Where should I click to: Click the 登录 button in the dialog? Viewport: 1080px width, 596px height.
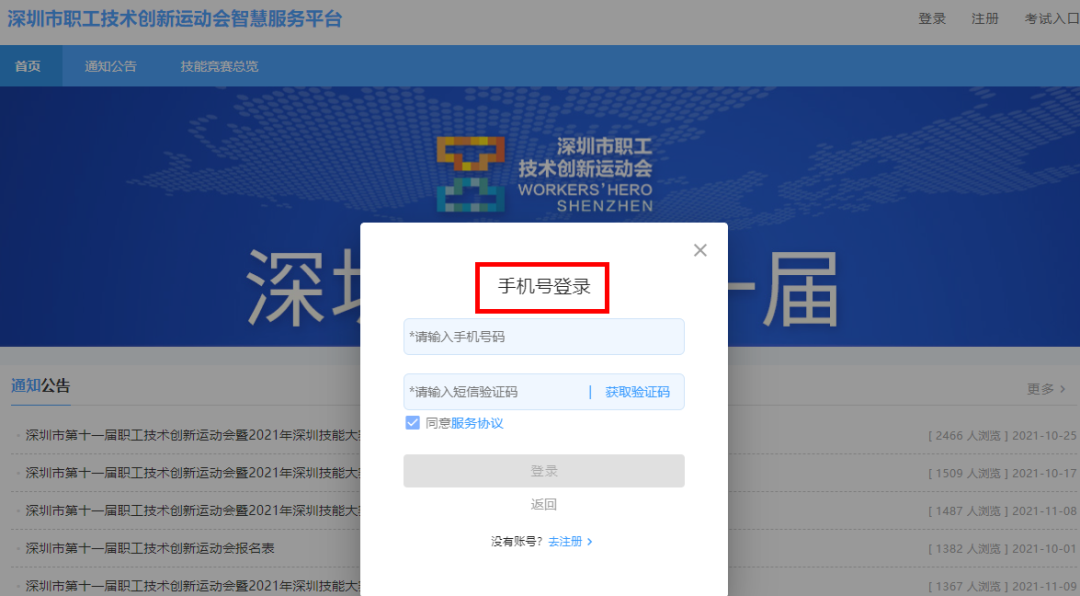[x=543, y=471]
